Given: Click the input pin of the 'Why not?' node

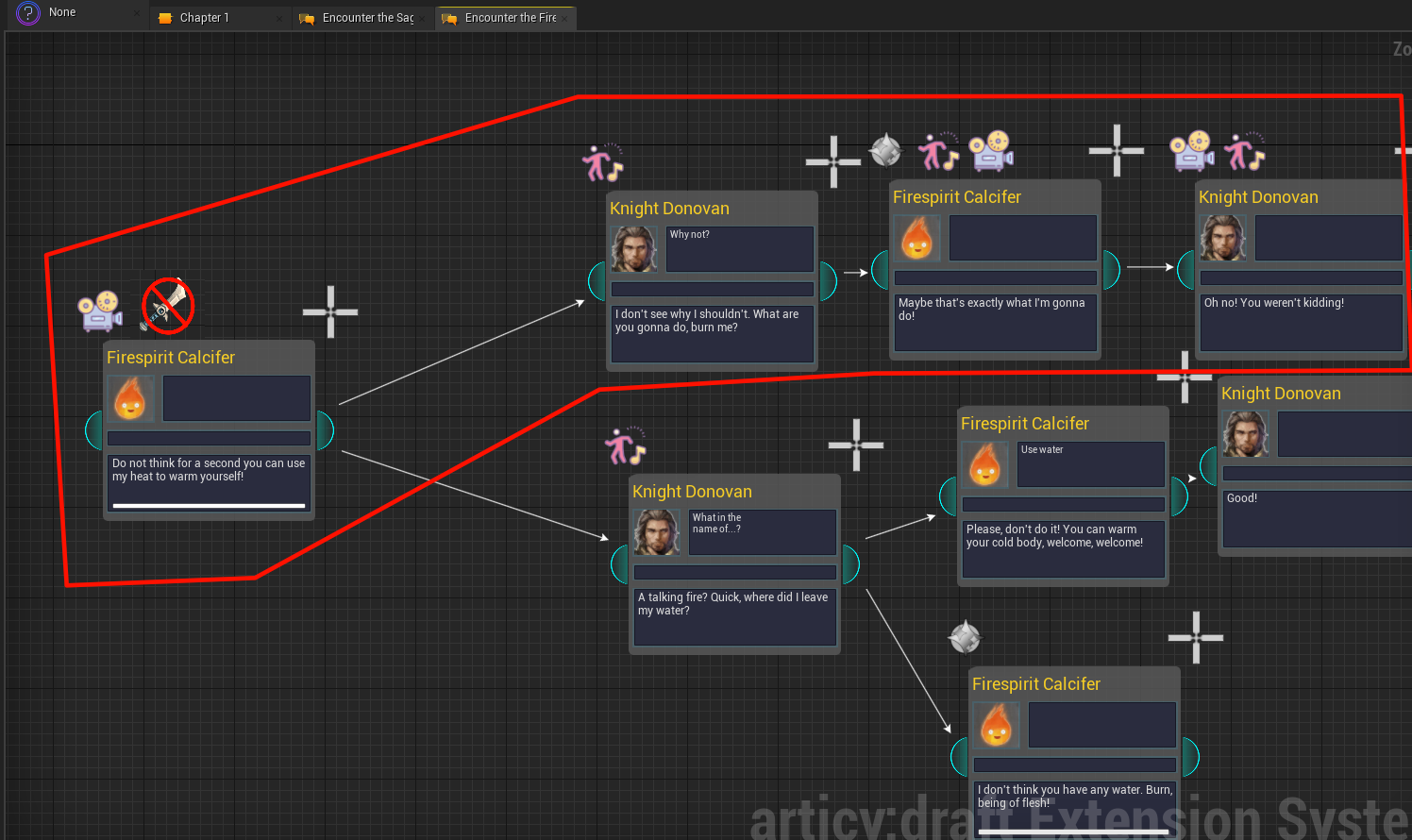Looking at the screenshot, I should pos(597,281).
